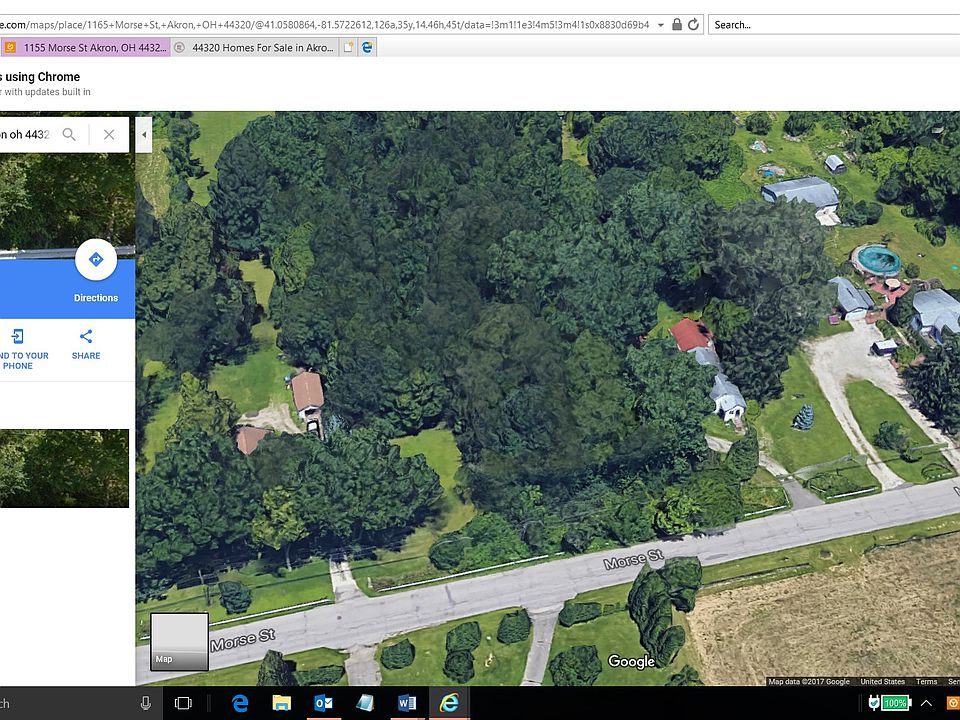Open Outlook from the taskbar

coord(323,703)
